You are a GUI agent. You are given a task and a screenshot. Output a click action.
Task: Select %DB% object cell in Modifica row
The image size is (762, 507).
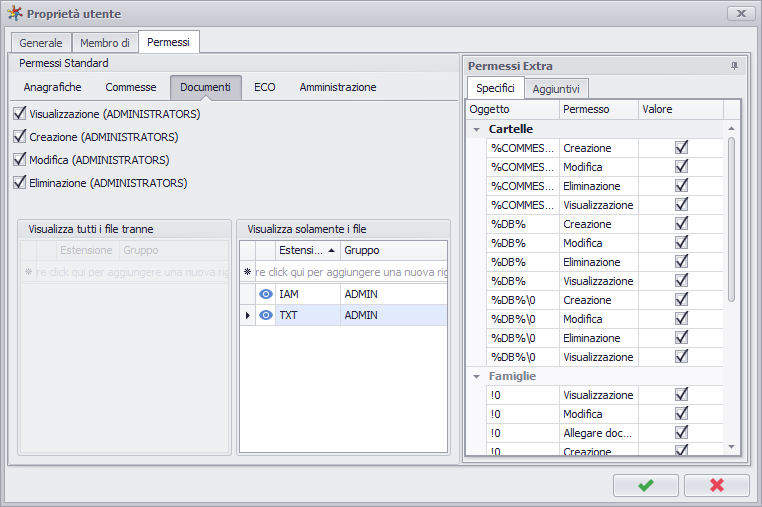coord(523,243)
